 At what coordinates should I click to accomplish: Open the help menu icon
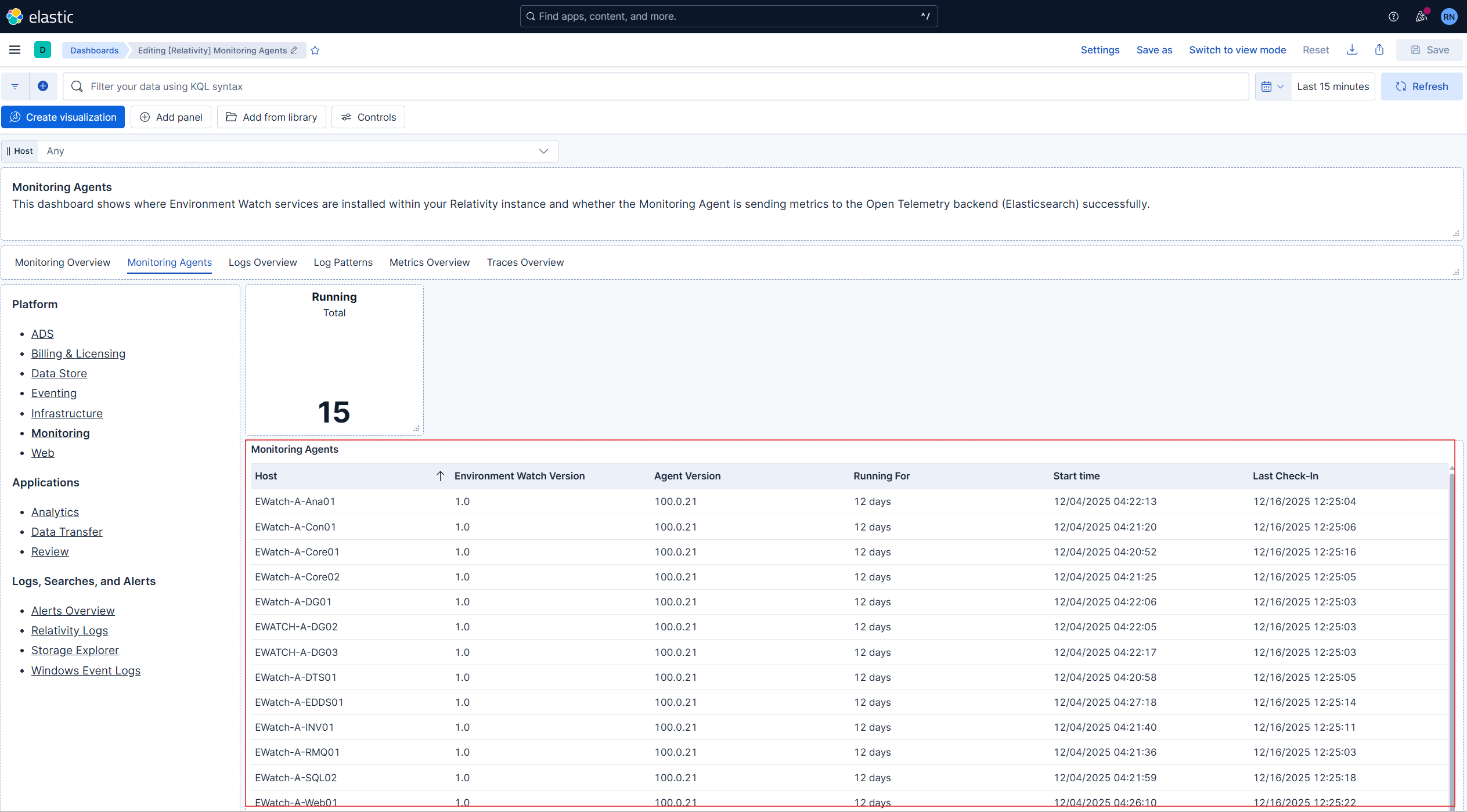coord(1393,16)
